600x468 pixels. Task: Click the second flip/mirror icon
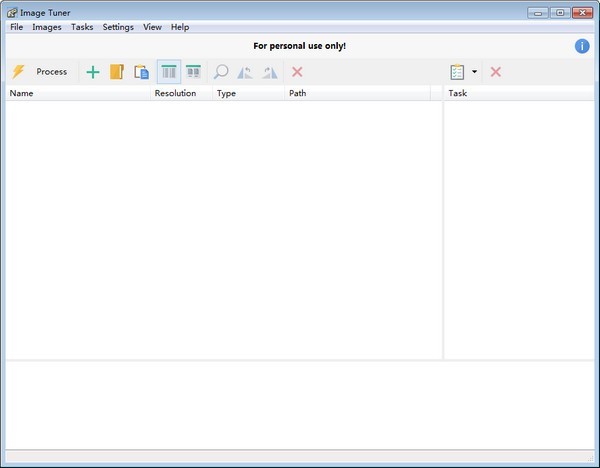(x=269, y=72)
